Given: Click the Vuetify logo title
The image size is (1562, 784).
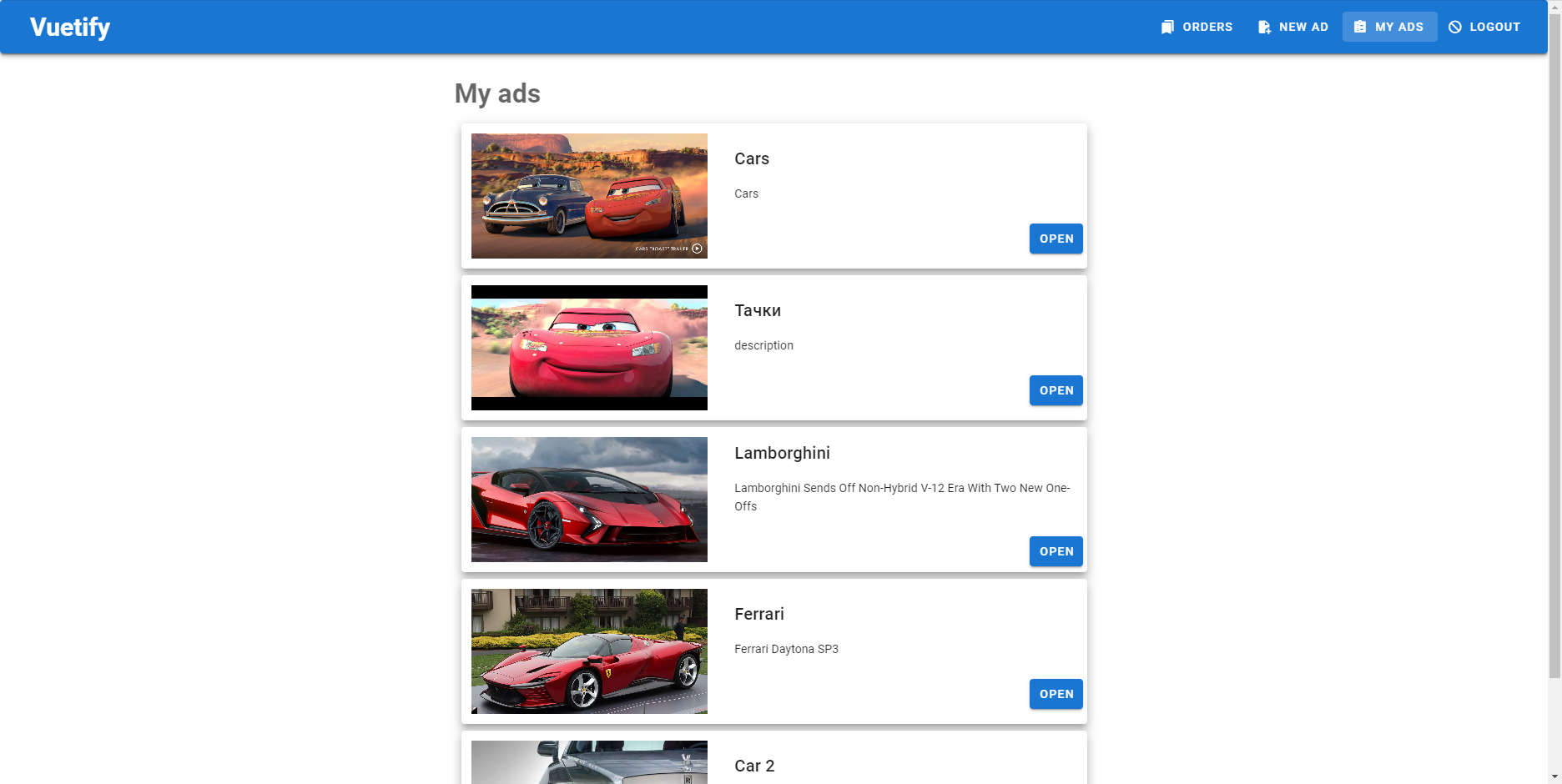Looking at the screenshot, I should [70, 27].
